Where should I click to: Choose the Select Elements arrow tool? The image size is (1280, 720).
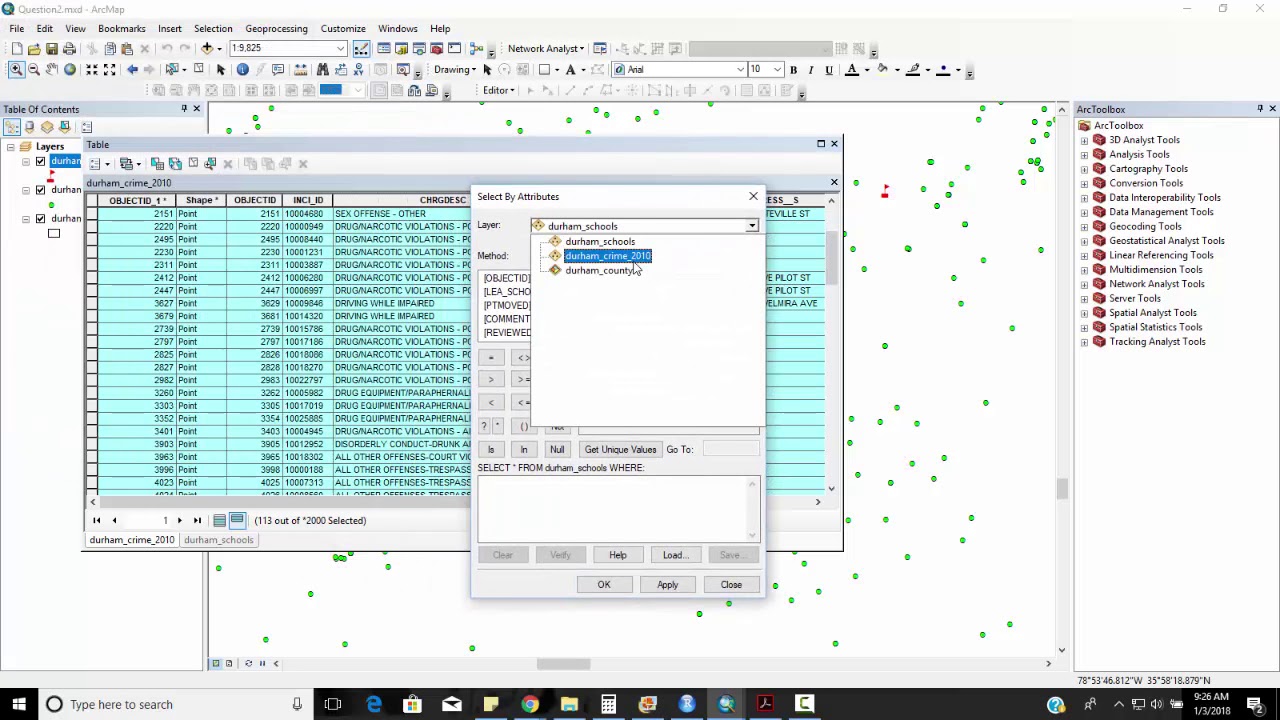click(x=221, y=69)
